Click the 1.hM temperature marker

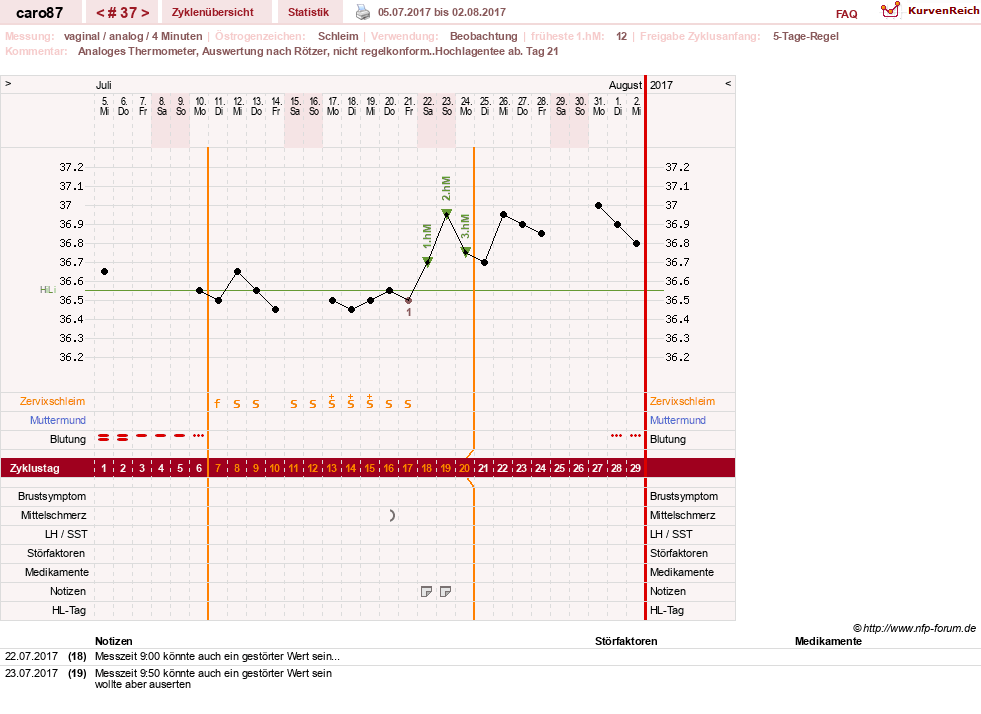point(427,260)
